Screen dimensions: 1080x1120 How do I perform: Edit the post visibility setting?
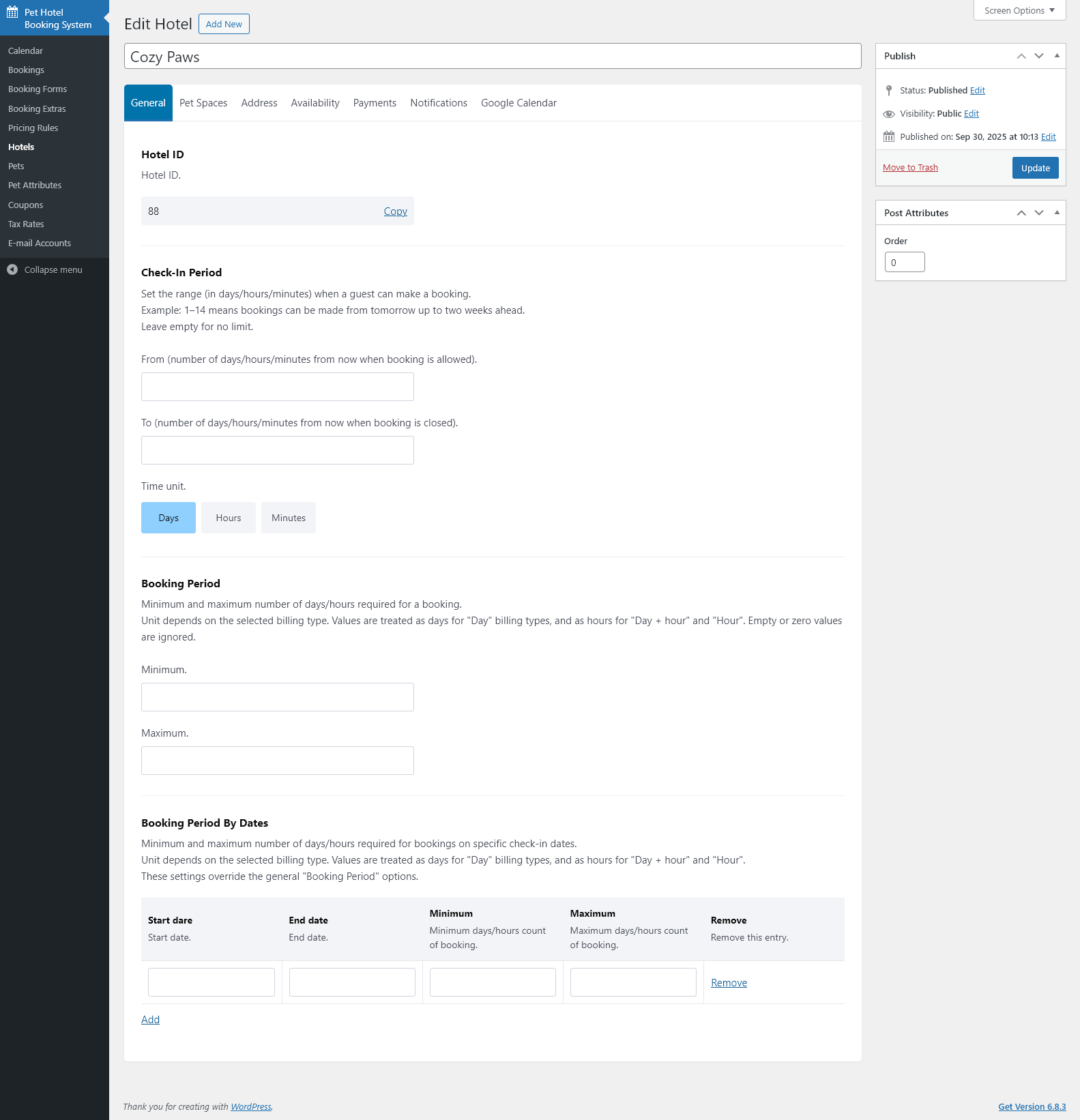tap(972, 114)
